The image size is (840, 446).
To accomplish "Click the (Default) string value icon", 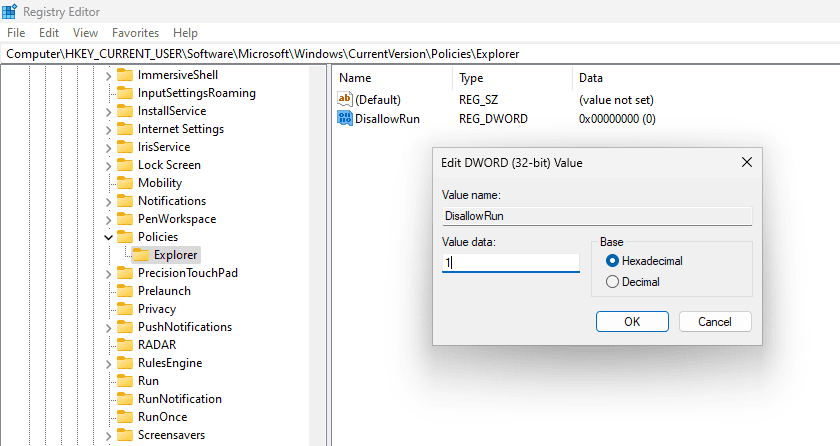I will click(347, 100).
